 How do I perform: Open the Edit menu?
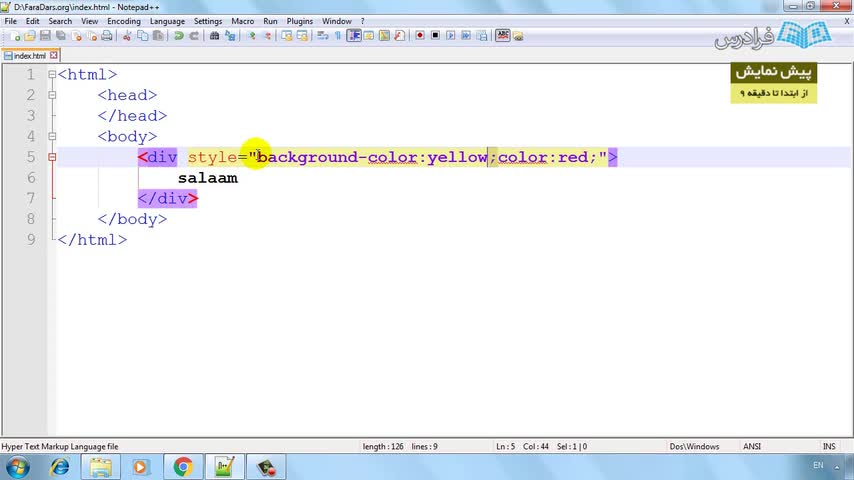[33, 21]
